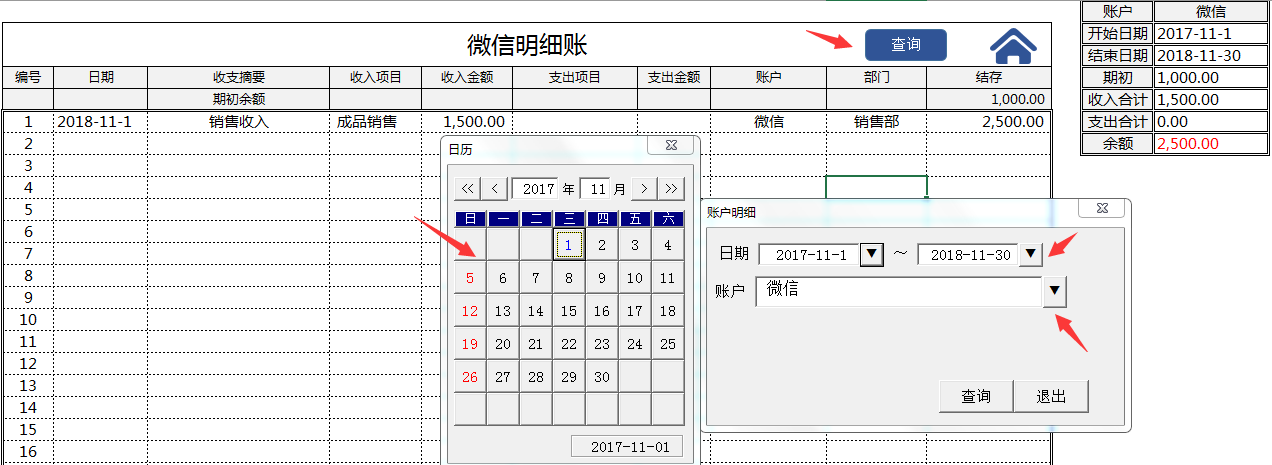Click the 结束日期 value 2018-11-30 in summary
This screenshot has width=1272, height=465.
click(1210, 55)
